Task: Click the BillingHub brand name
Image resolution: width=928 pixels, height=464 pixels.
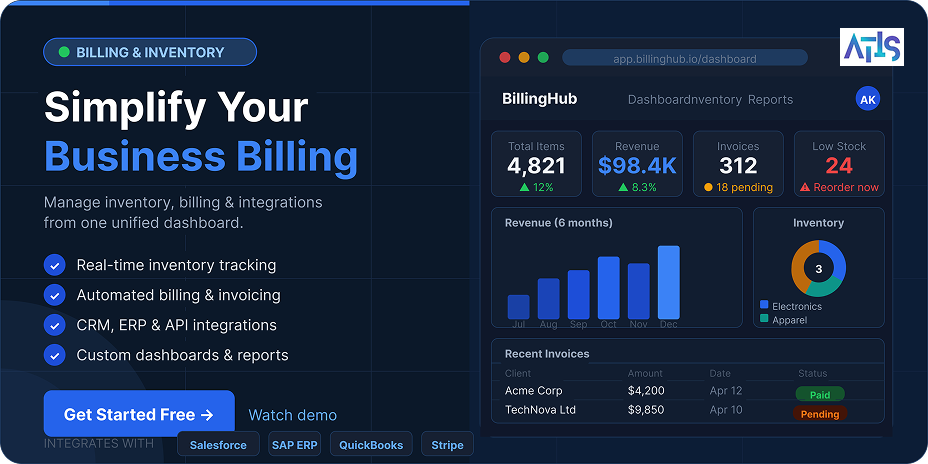Action: coord(539,99)
